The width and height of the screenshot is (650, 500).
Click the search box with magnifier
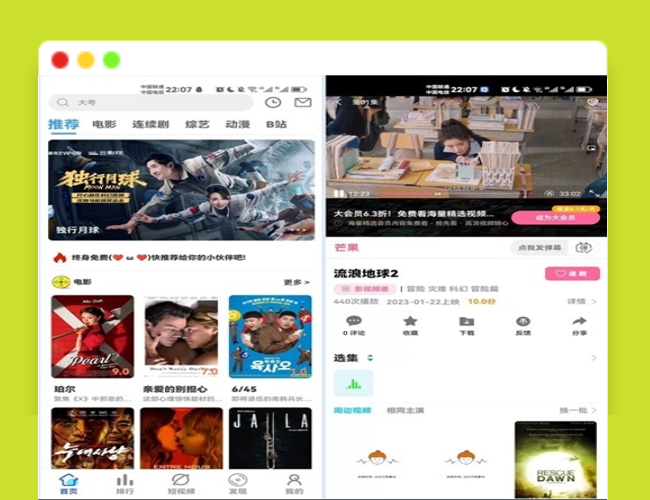[150, 102]
